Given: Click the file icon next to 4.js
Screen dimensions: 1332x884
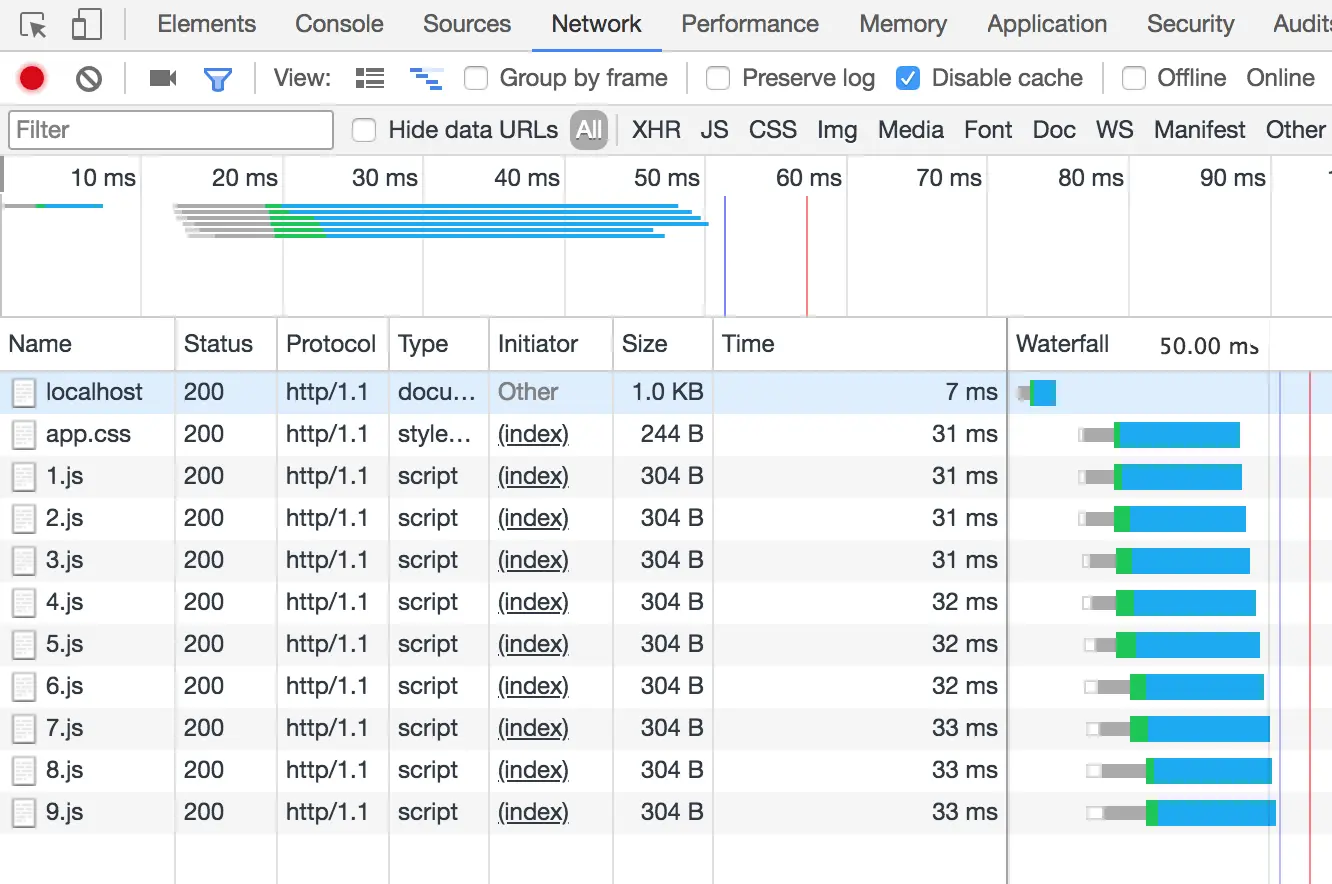Looking at the screenshot, I should coord(23,603).
